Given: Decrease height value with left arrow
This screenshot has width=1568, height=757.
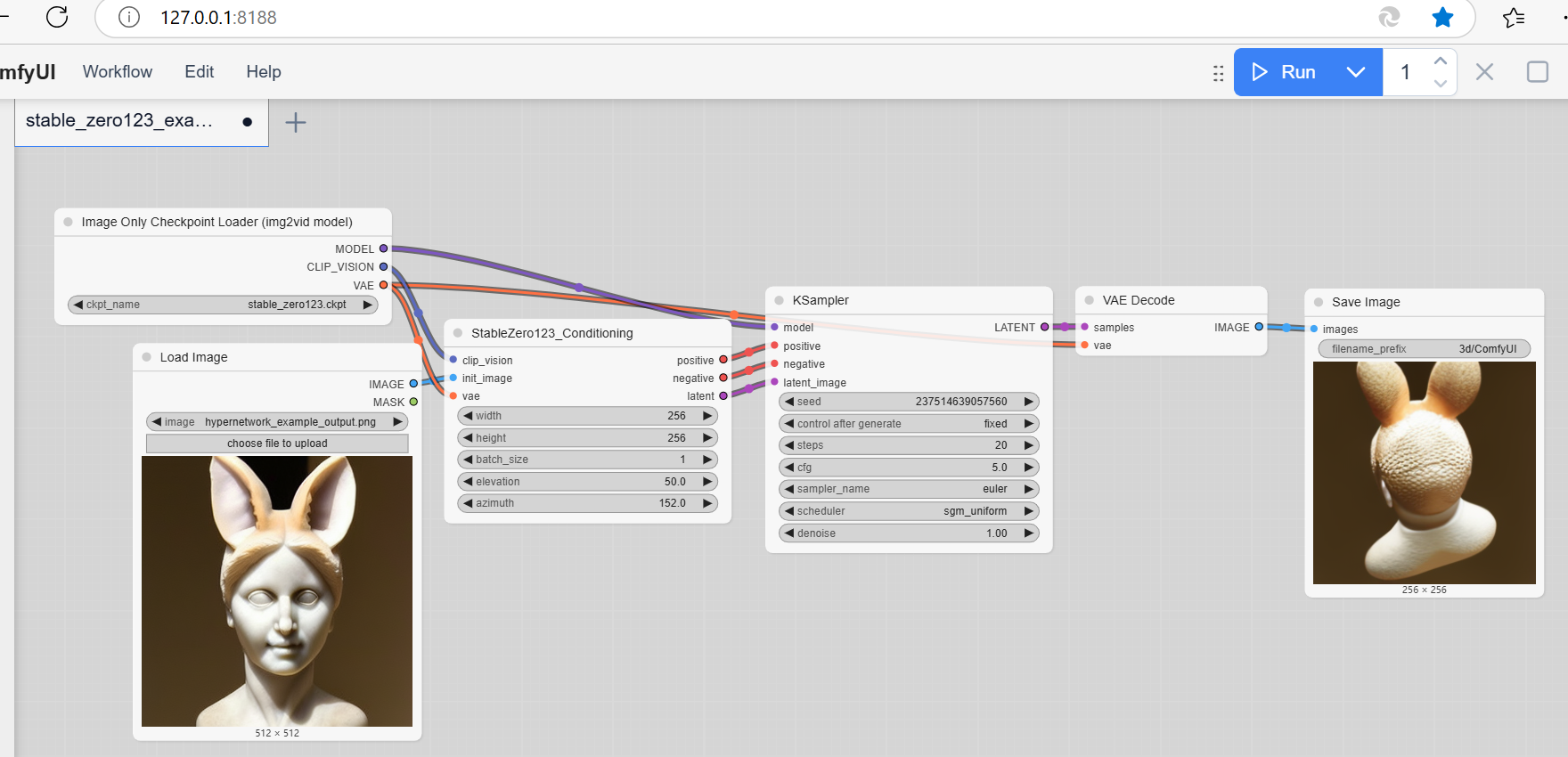Looking at the screenshot, I should (x=468, y=437).
